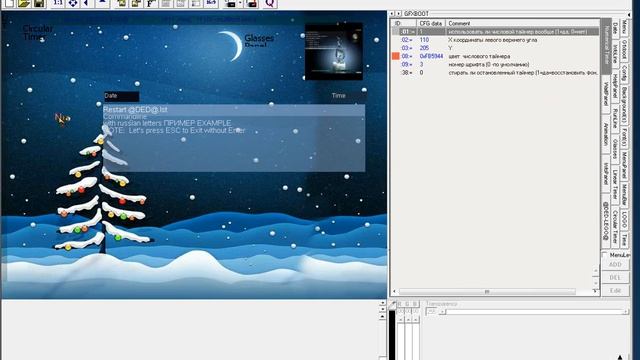Click the config list horizontal scrollbar
Image resolution: width=640 pixels, height=360 pixels.
click(495, 291)
